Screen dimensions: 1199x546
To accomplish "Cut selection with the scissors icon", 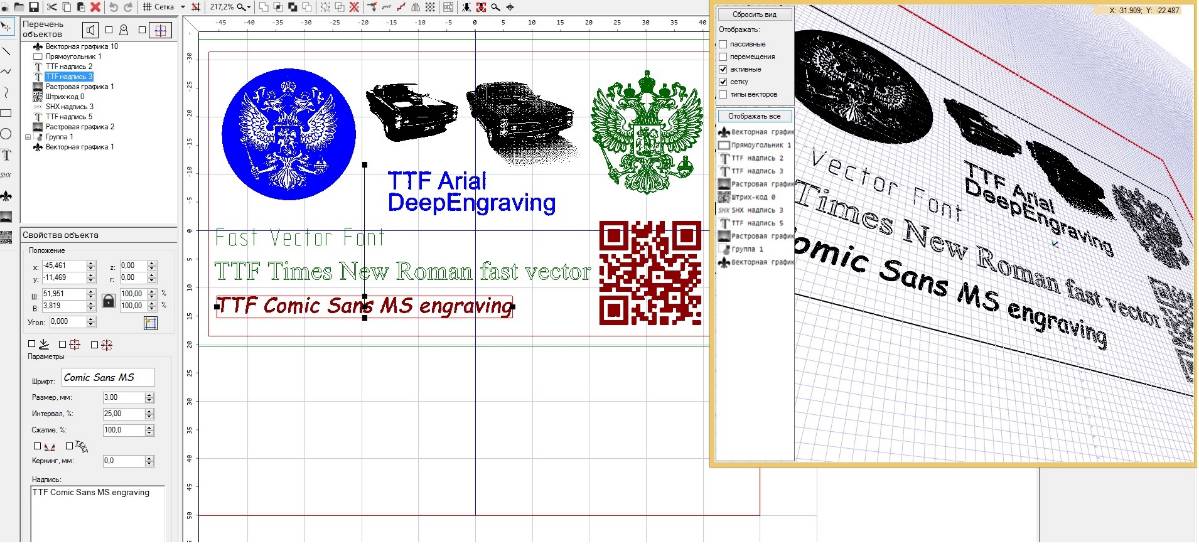I will (x=51, y=7).
